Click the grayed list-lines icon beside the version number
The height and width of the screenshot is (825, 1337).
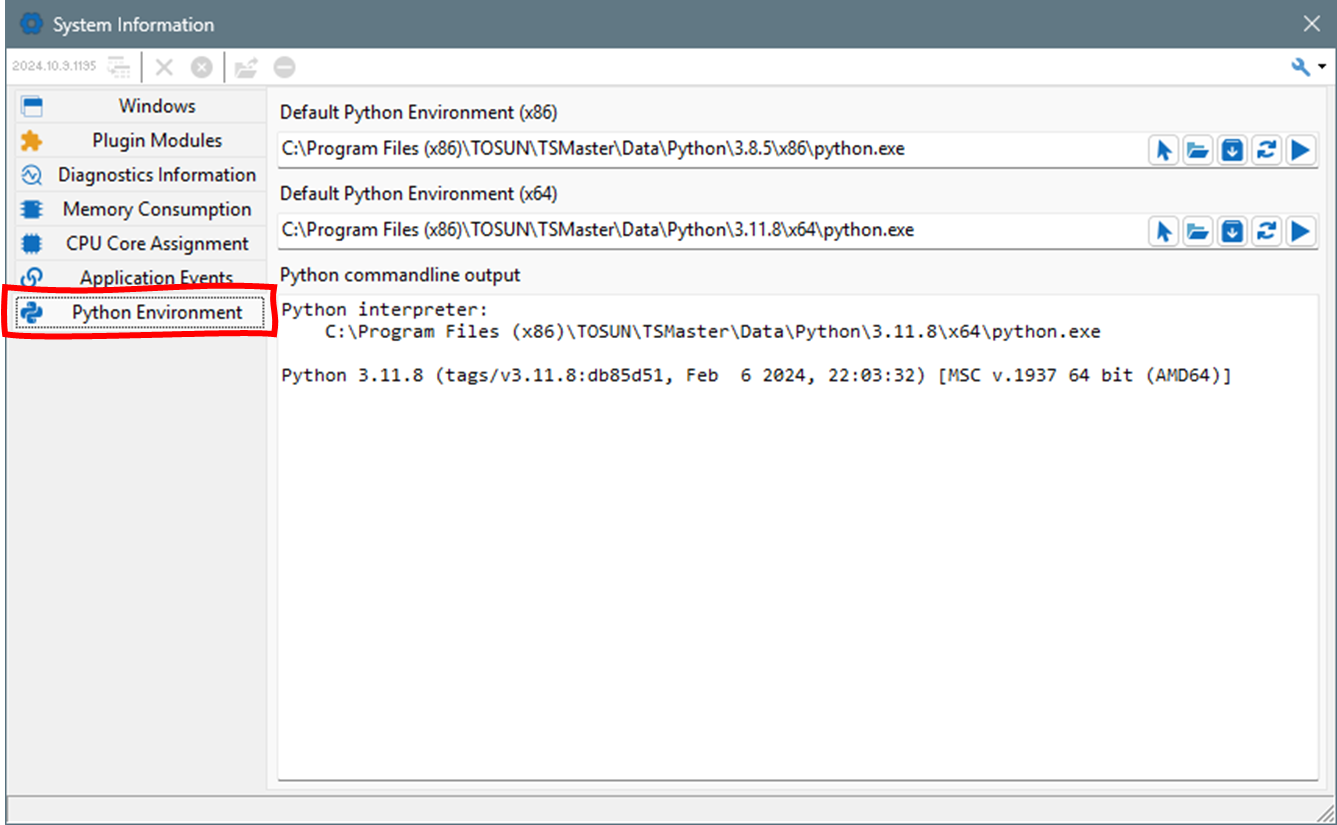pos(119,67)
